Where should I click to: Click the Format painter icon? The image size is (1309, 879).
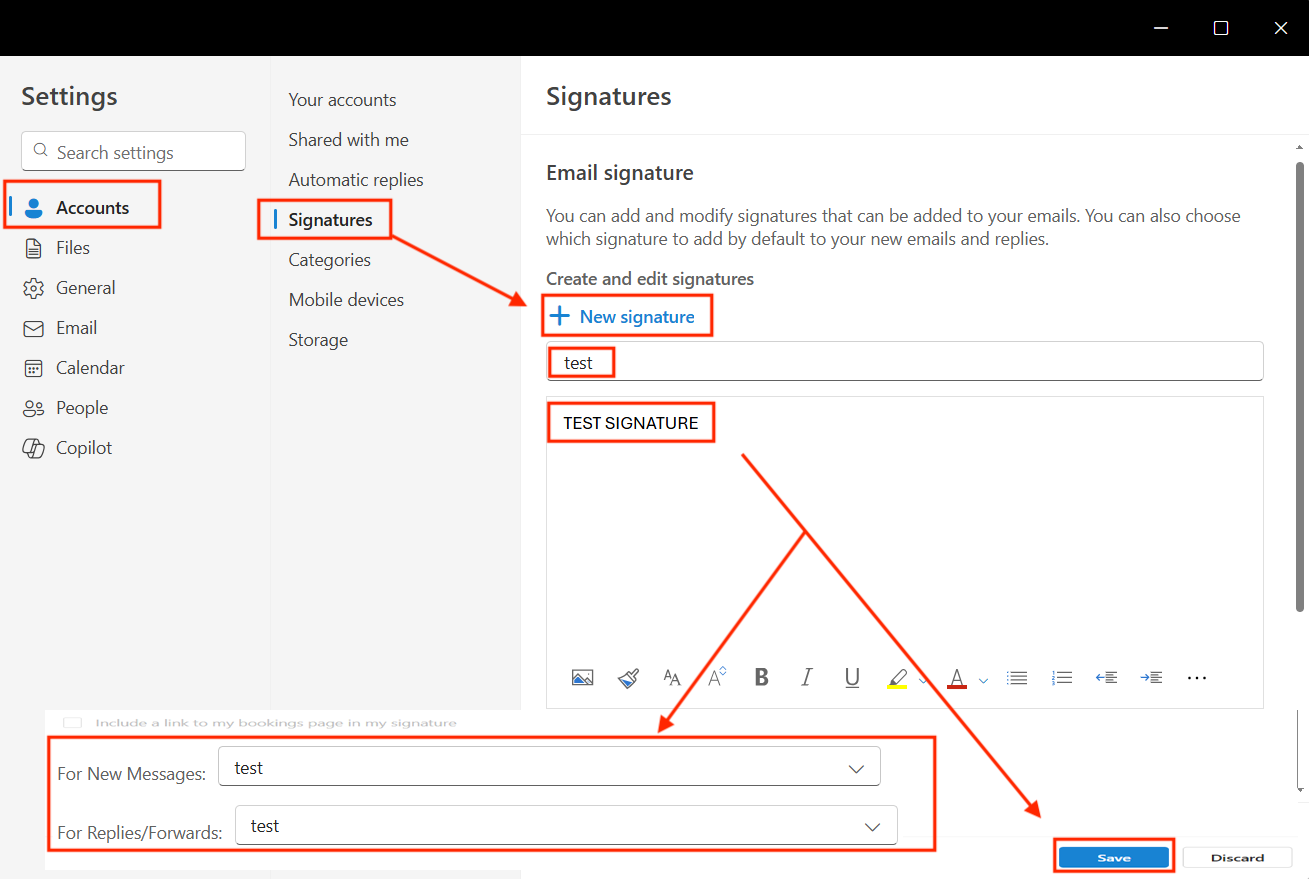(628, 677)
